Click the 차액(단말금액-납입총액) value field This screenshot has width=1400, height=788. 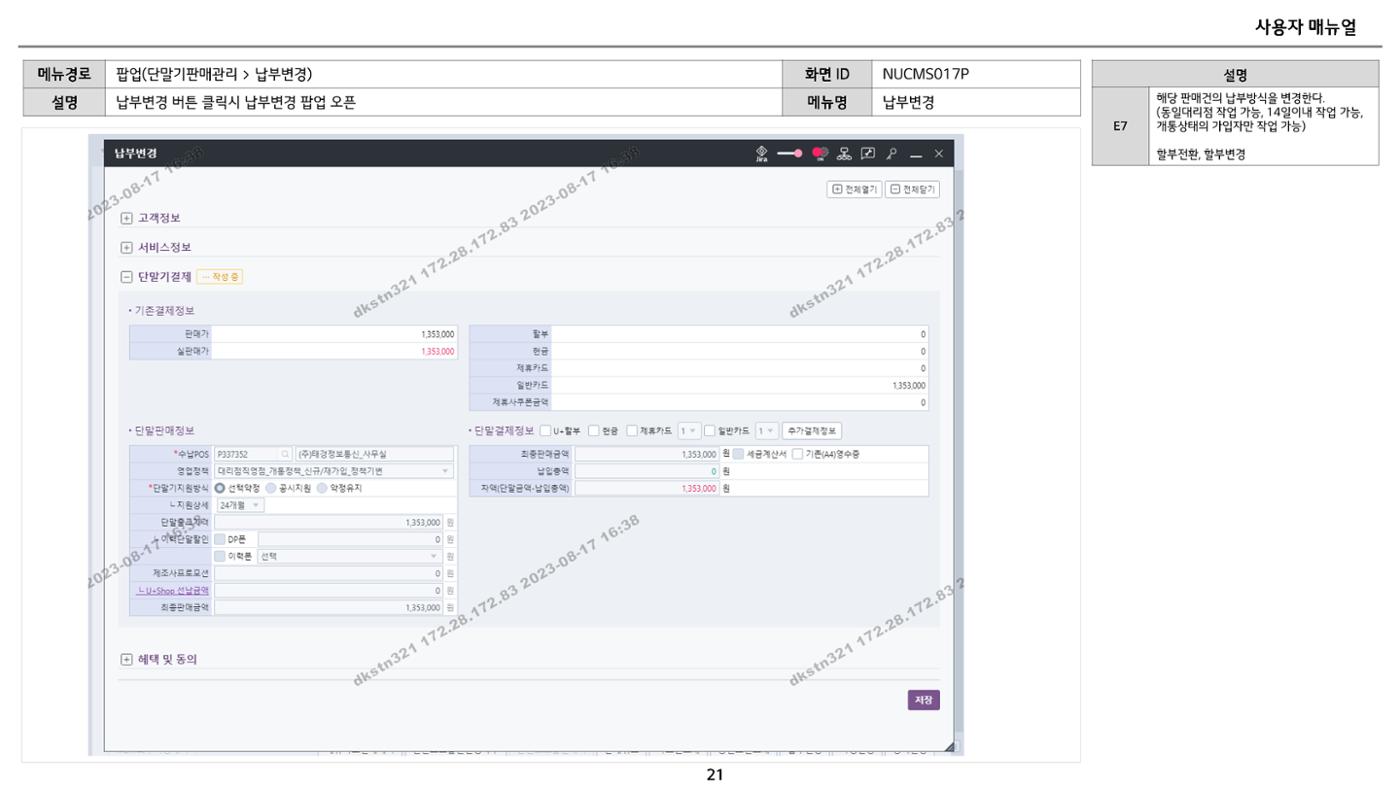[x=647, y=488]
